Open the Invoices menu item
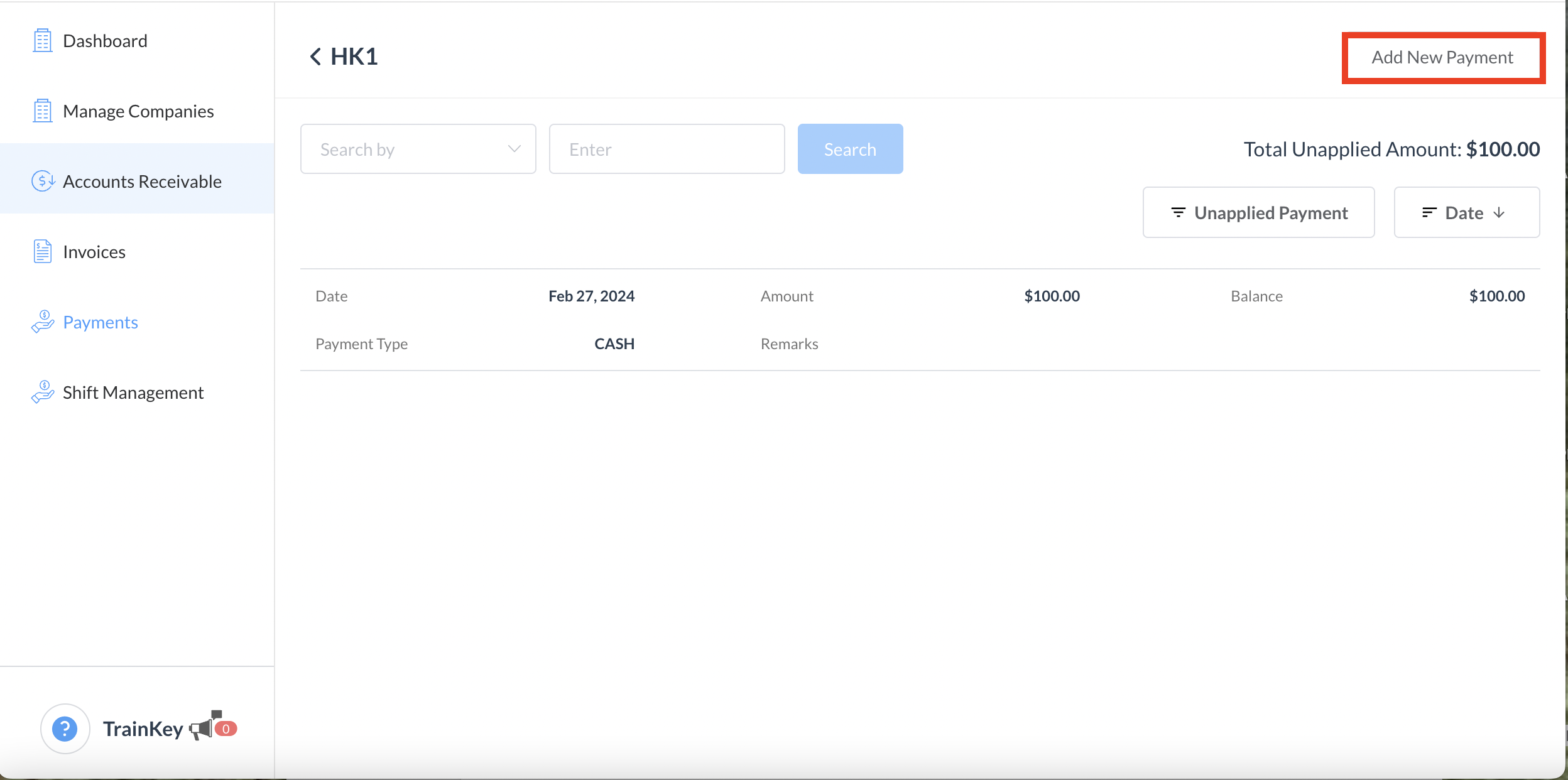 [94, 252]
